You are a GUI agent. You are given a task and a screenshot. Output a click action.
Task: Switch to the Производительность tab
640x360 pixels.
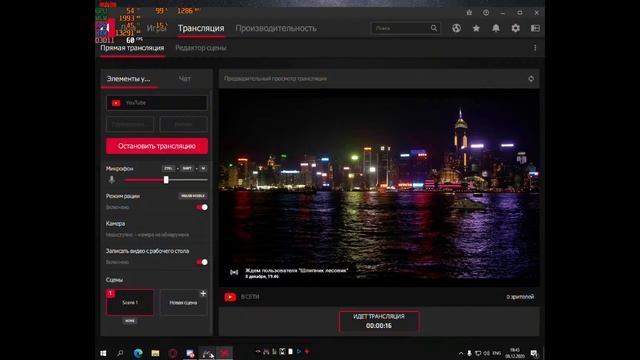pos(276,28)
